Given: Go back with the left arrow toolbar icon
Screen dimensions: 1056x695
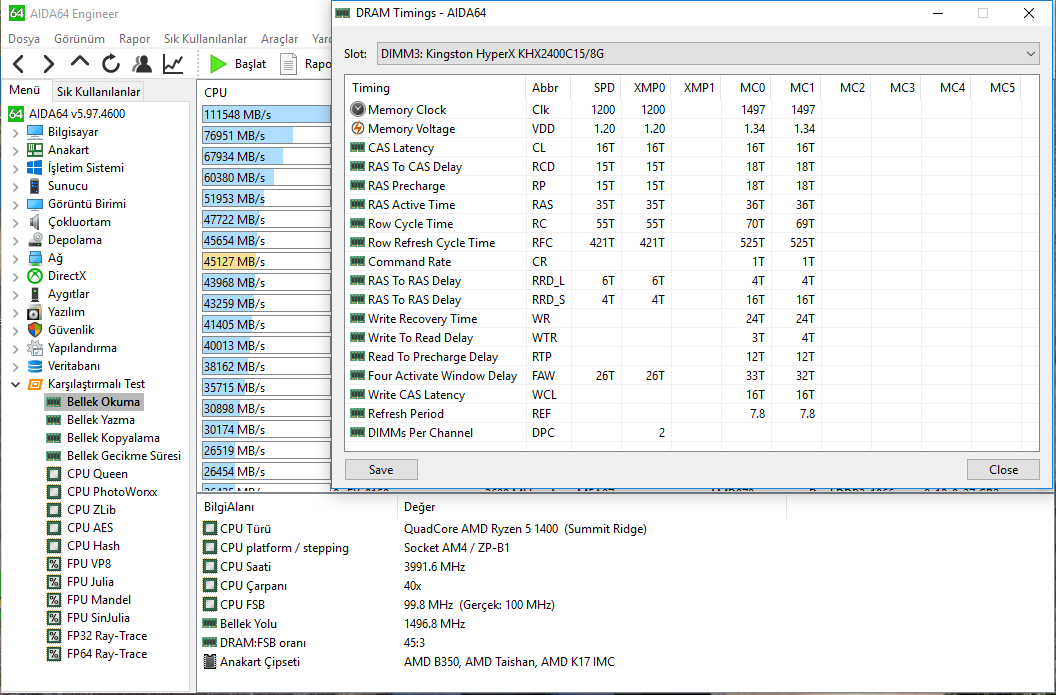Looking at the screenshot, I should (x=19, y=64).
